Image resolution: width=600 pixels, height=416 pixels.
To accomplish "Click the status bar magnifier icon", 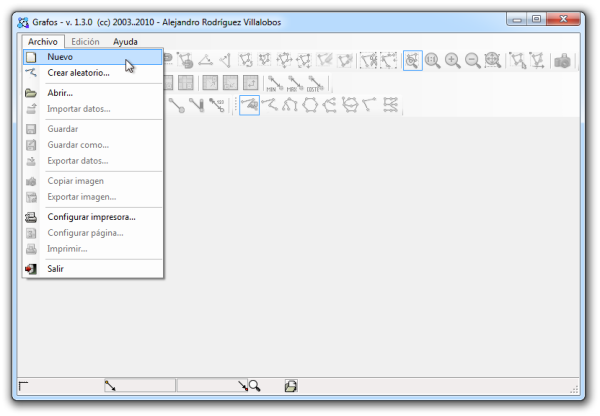I will (254, 386).
